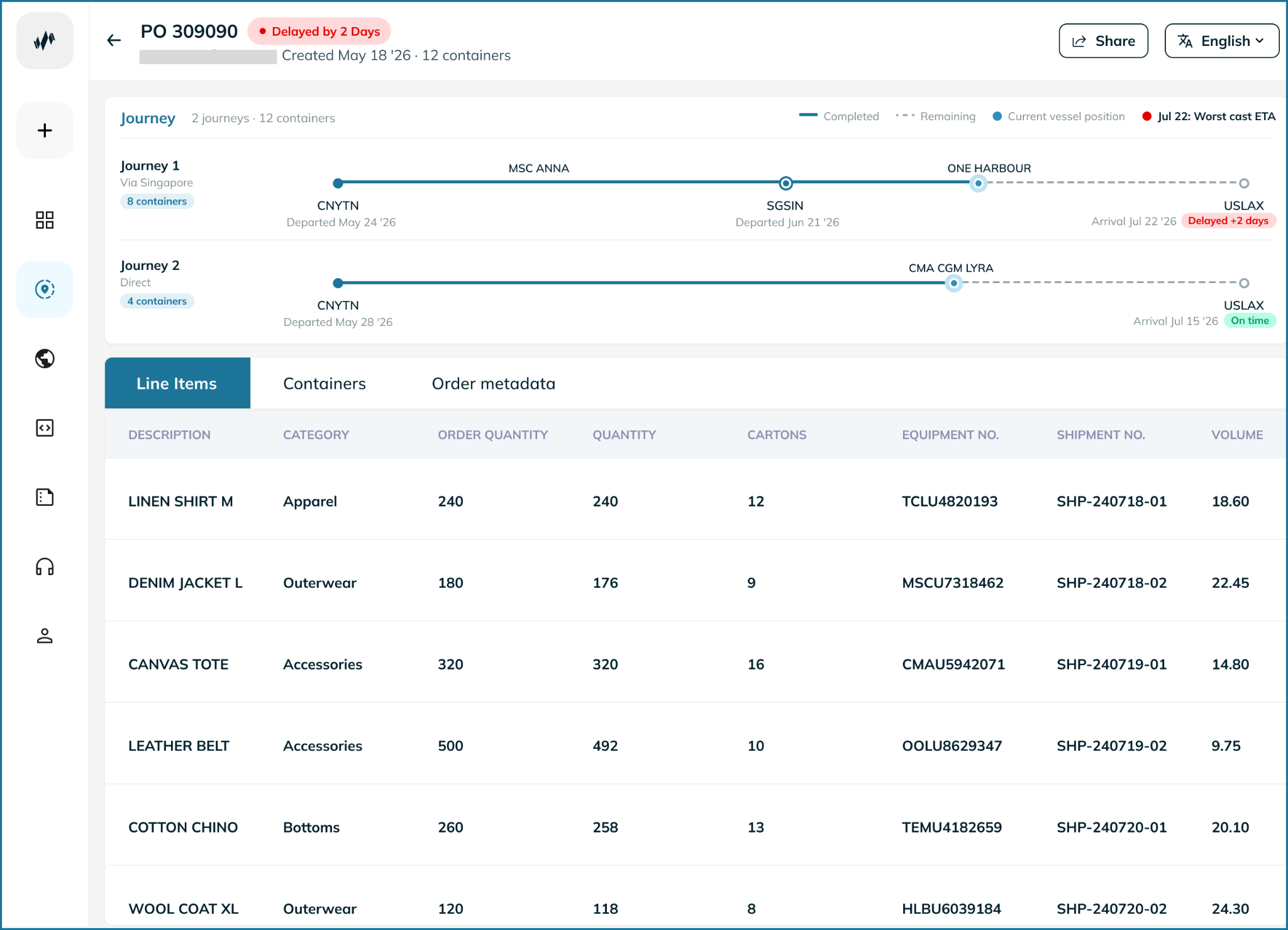The height and width of the screenshot is (930, 1288).
Task: Click equipment number MSCU7318462
Action: [953, 583]
